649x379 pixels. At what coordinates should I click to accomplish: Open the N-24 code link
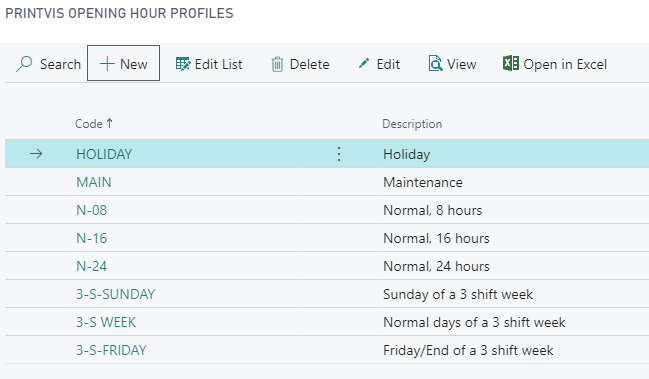tap(91, 266)
